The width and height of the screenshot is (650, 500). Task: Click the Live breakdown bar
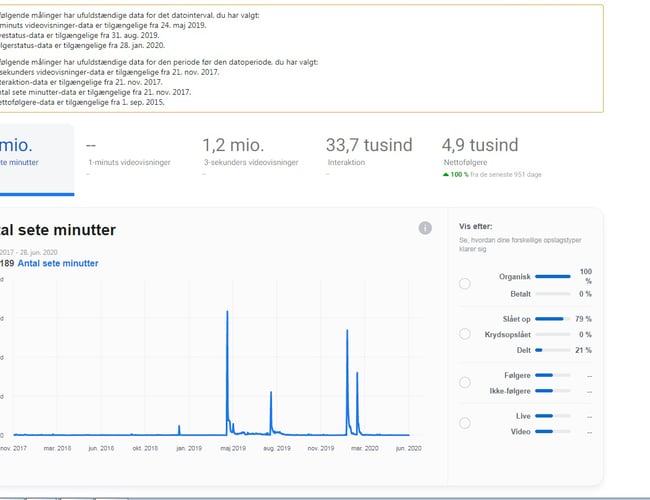click(553, 415)
